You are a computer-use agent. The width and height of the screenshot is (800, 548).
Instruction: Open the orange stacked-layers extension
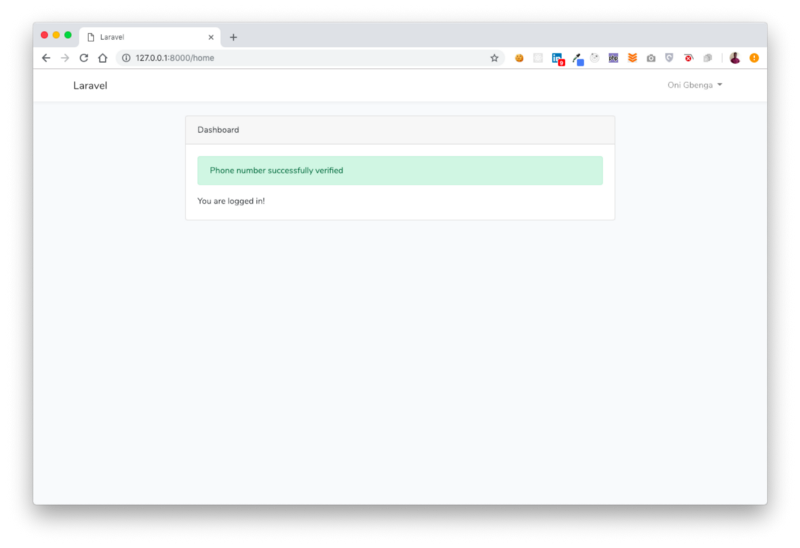pos(632,58)
